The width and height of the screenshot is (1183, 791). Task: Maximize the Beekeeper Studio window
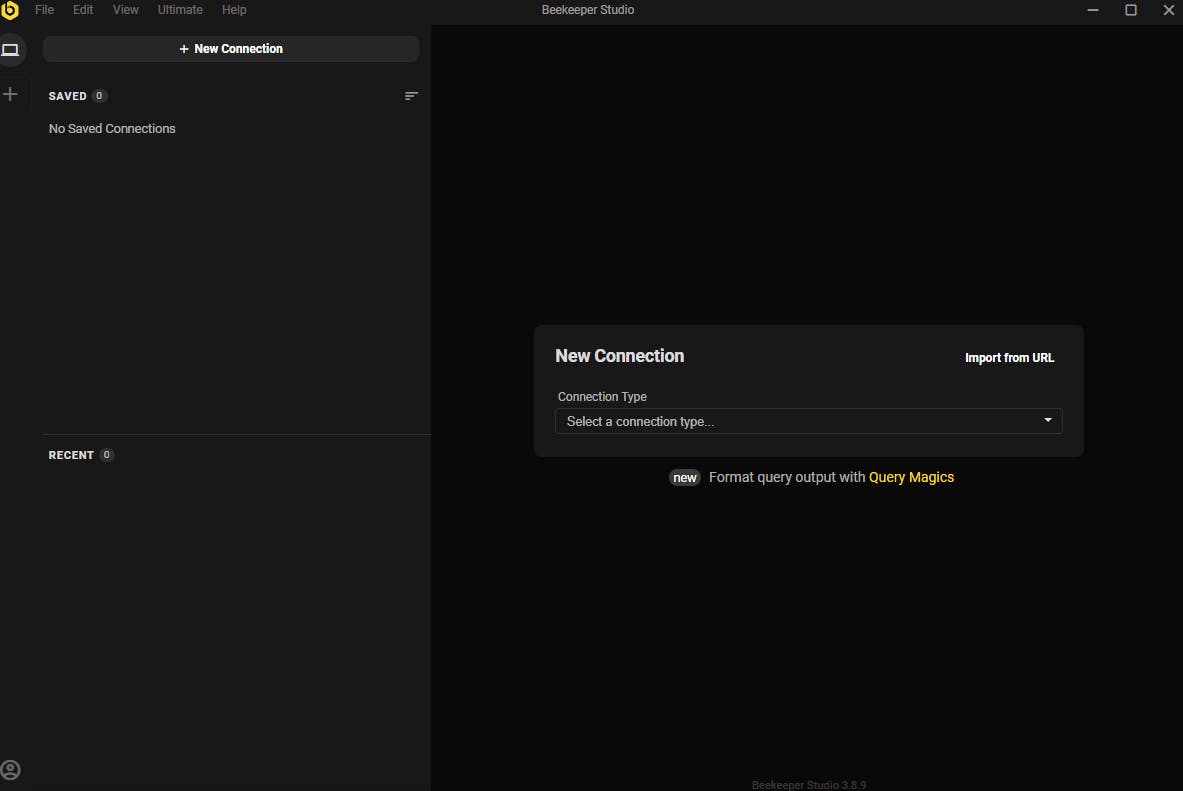(1131, 10)
